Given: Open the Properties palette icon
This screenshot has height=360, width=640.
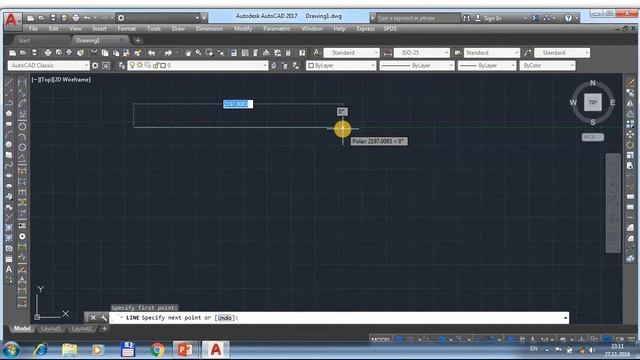Looking at the screenshot, I should (x=234, y=53).
